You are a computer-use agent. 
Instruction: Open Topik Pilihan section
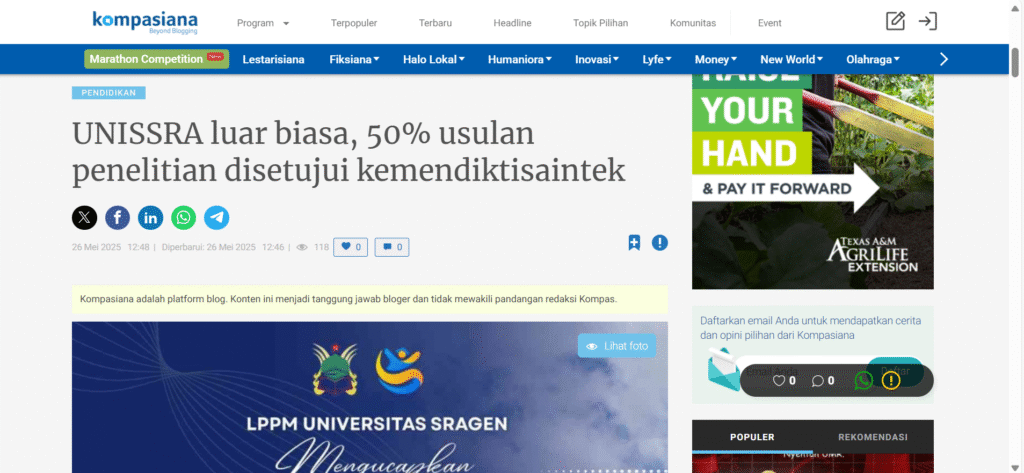[600, 23]
